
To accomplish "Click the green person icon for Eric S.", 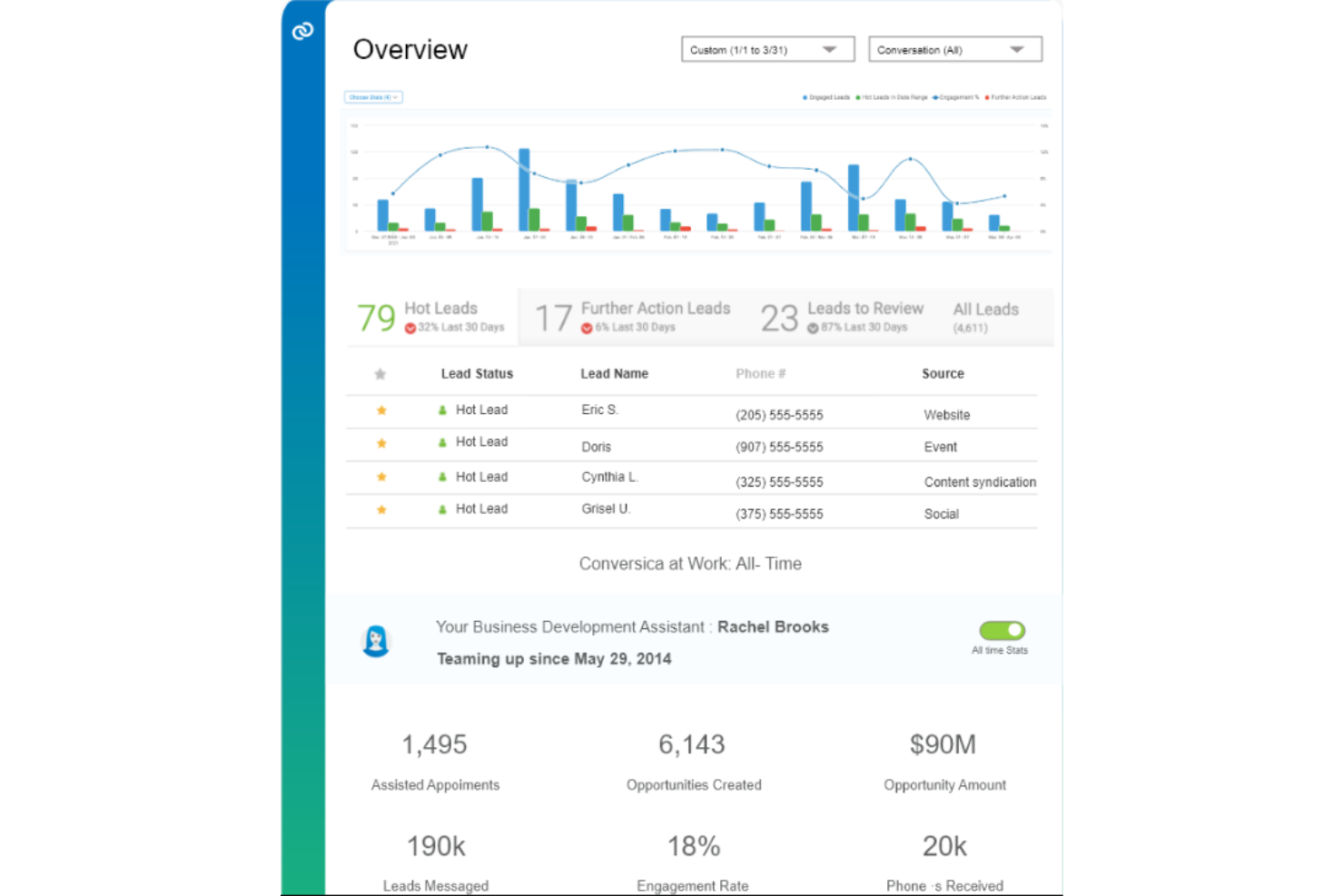I will click(x=442, y=410).
